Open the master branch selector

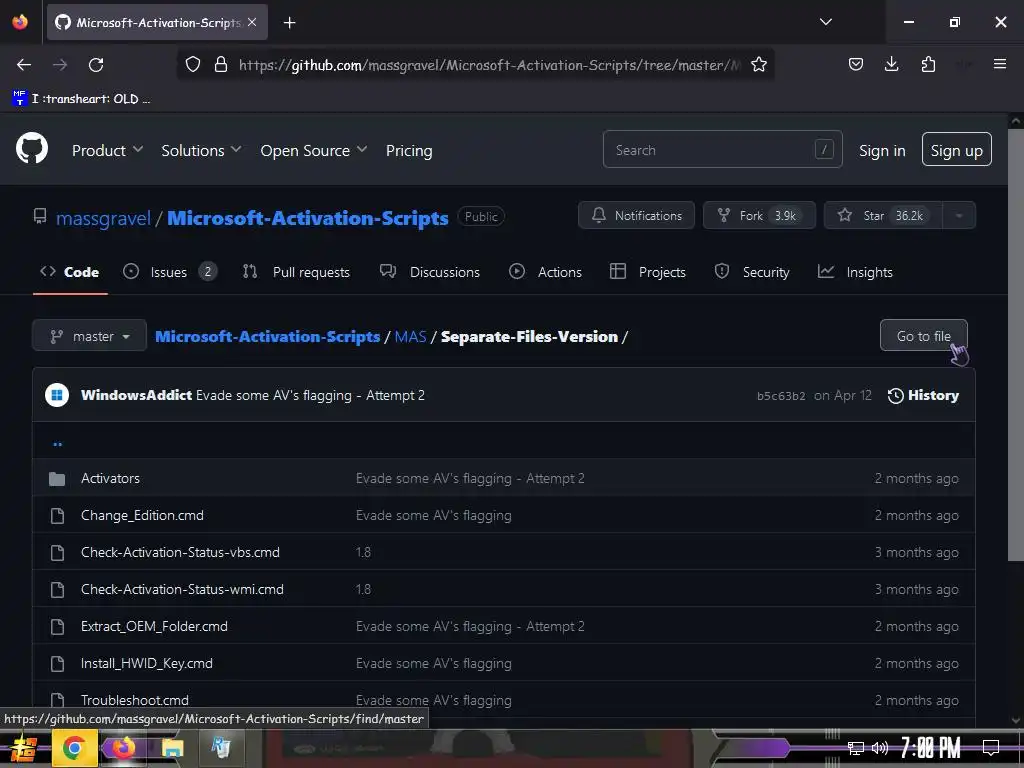click(x=89, y=336)
